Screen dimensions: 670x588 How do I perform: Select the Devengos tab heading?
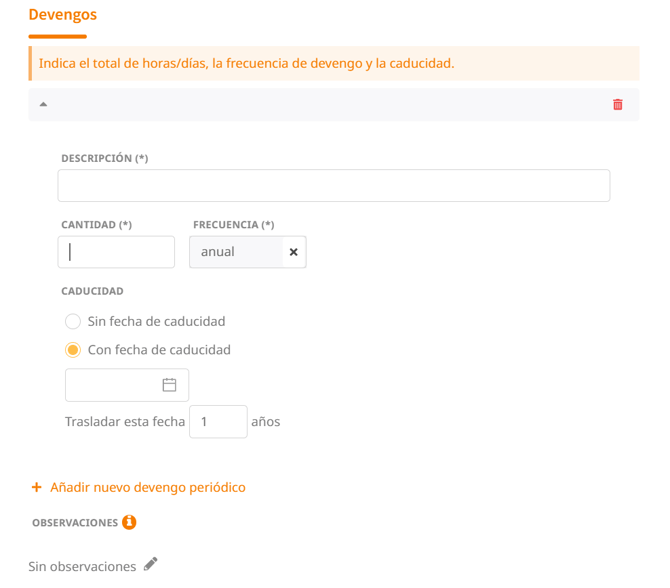click(x=62, y=15)
